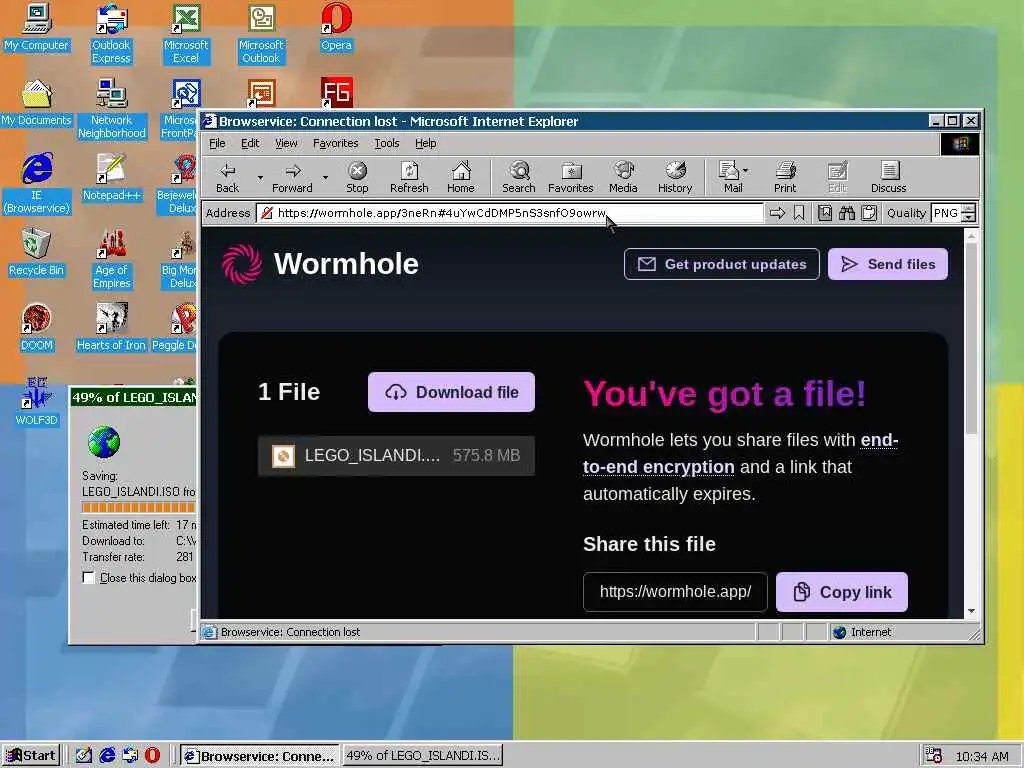Viewport: 1024px width, 768px height.
Task: Select the WOLF3D desktop icon
Action: pyautogui.click(x=37, y=402)
